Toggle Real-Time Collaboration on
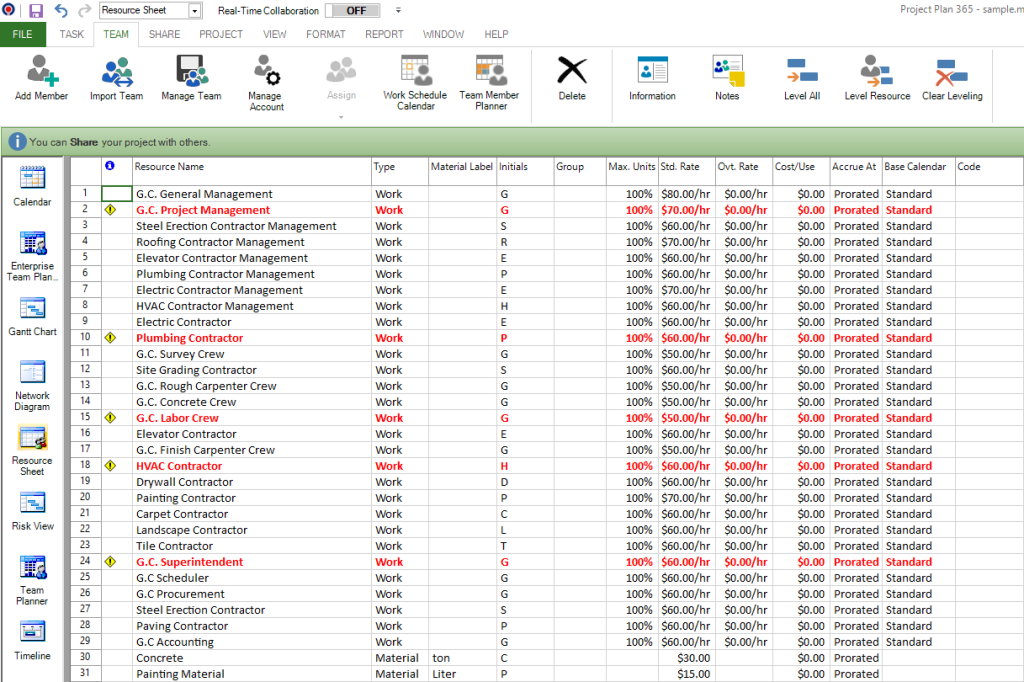This screenshot has width=1024, height=682. (x=352, y=10)
